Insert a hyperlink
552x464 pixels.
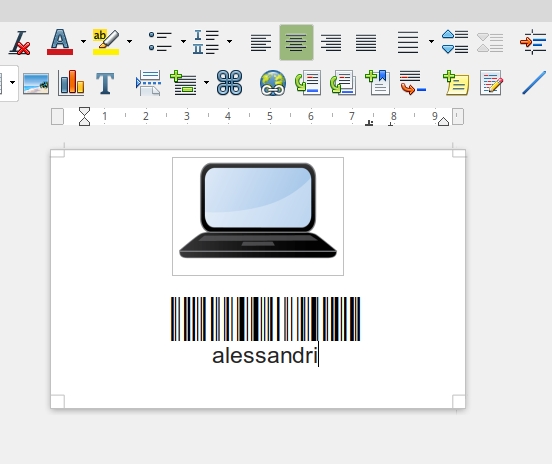272,83
